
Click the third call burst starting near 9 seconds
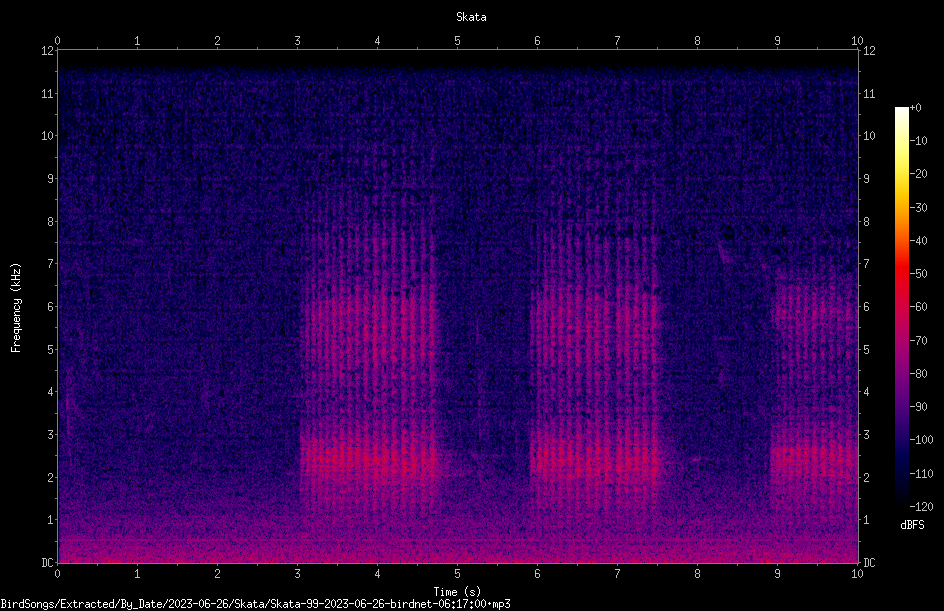pos(814,391)
